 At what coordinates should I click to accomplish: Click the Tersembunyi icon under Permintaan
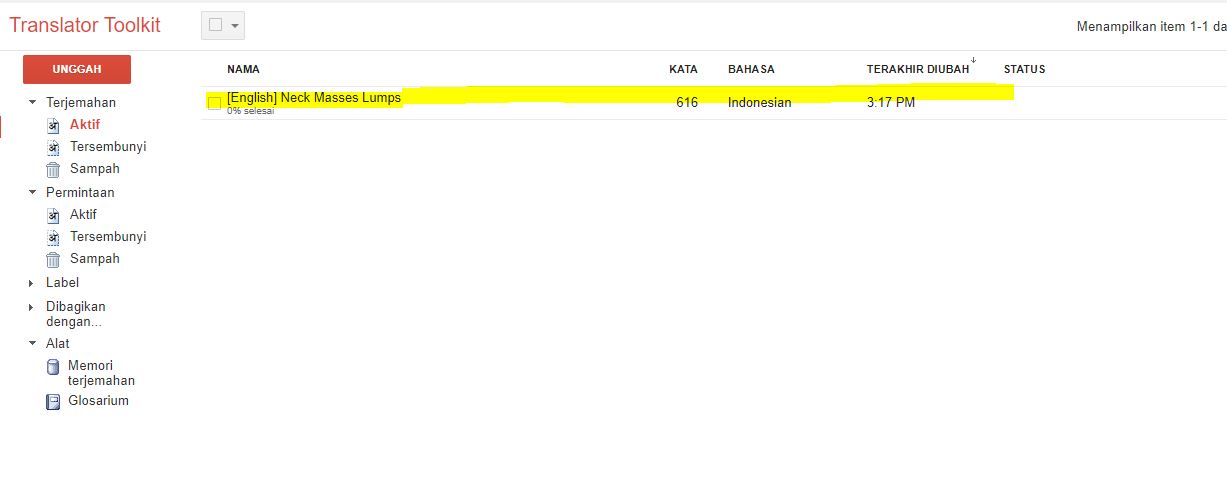[53, 237]
